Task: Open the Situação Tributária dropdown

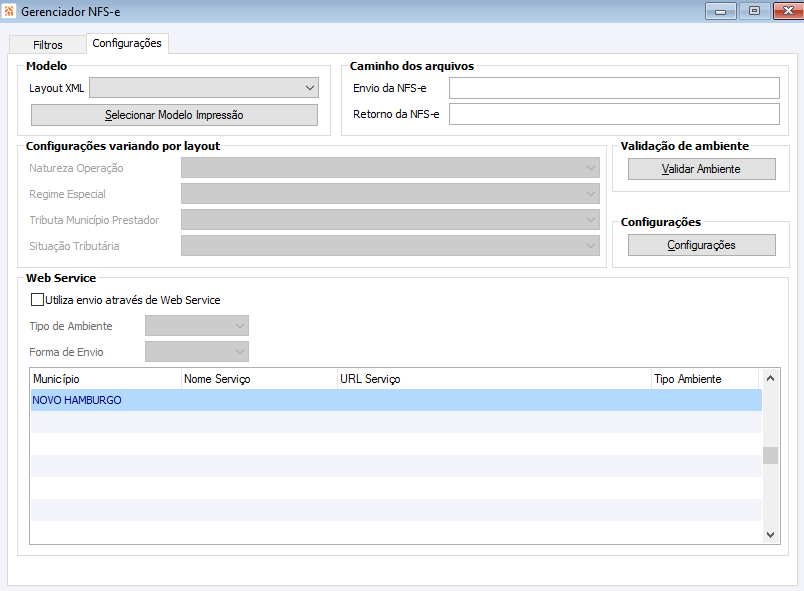Action: (390, 246)
